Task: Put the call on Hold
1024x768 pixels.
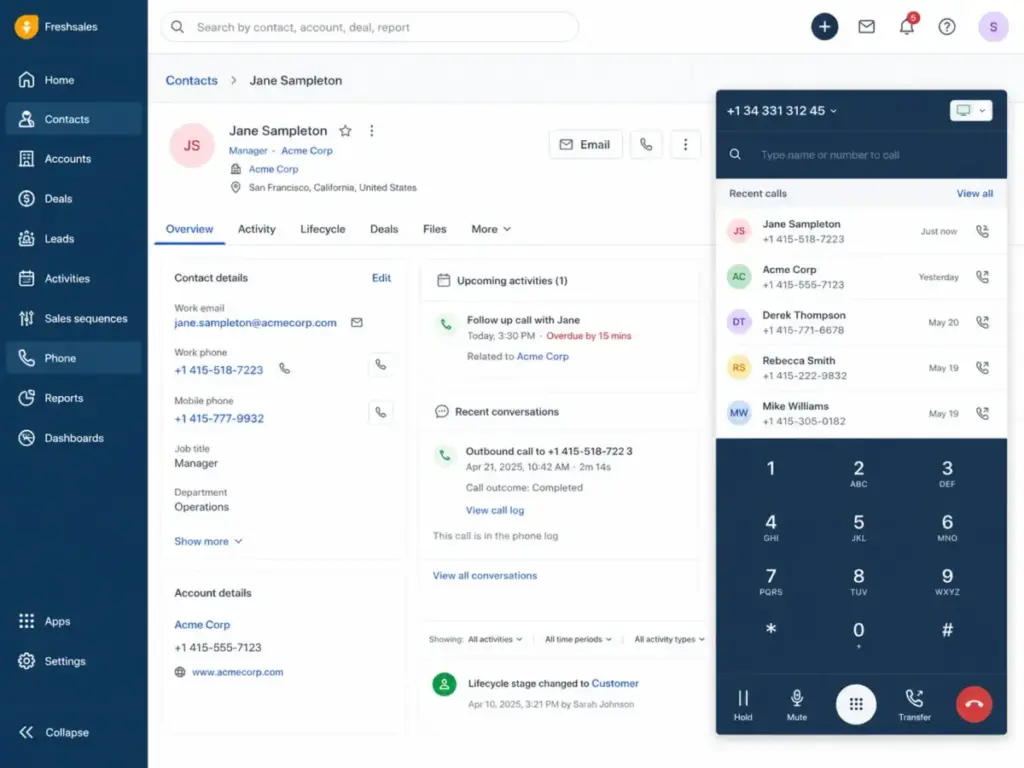Action: tap(743, 705)
